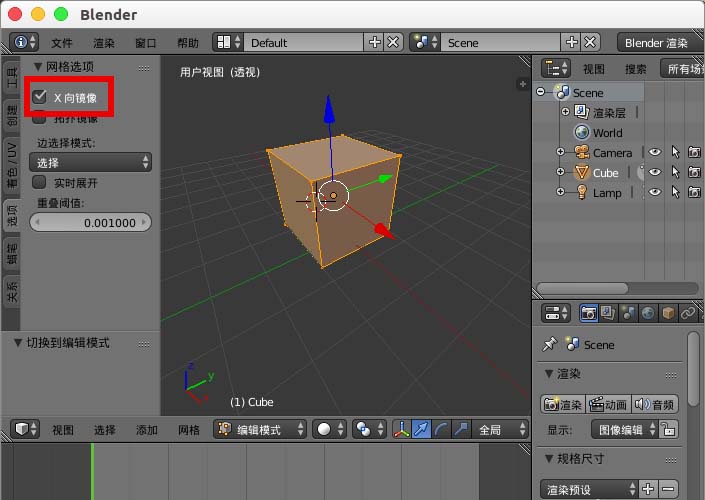Toggle Camera restrict-render camera icon
This screenshot has width=705, height=500.
tap(694, 153)
